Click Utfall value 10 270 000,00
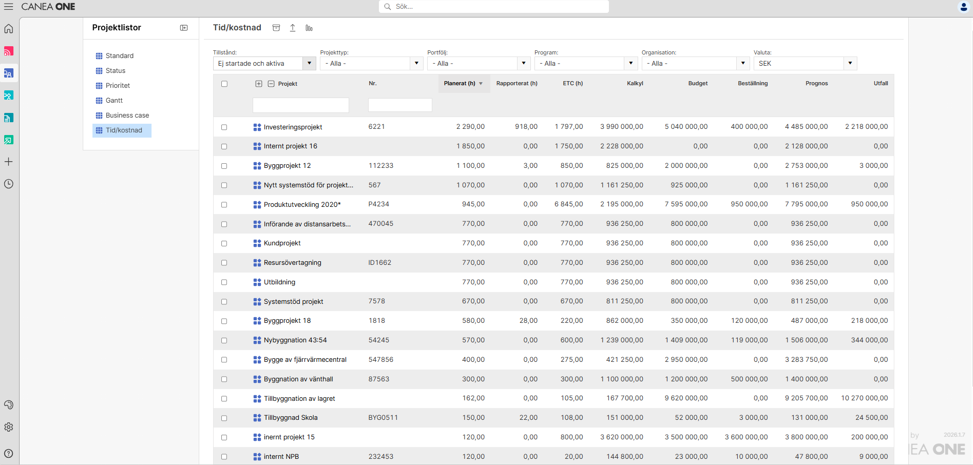 [864, 399]
